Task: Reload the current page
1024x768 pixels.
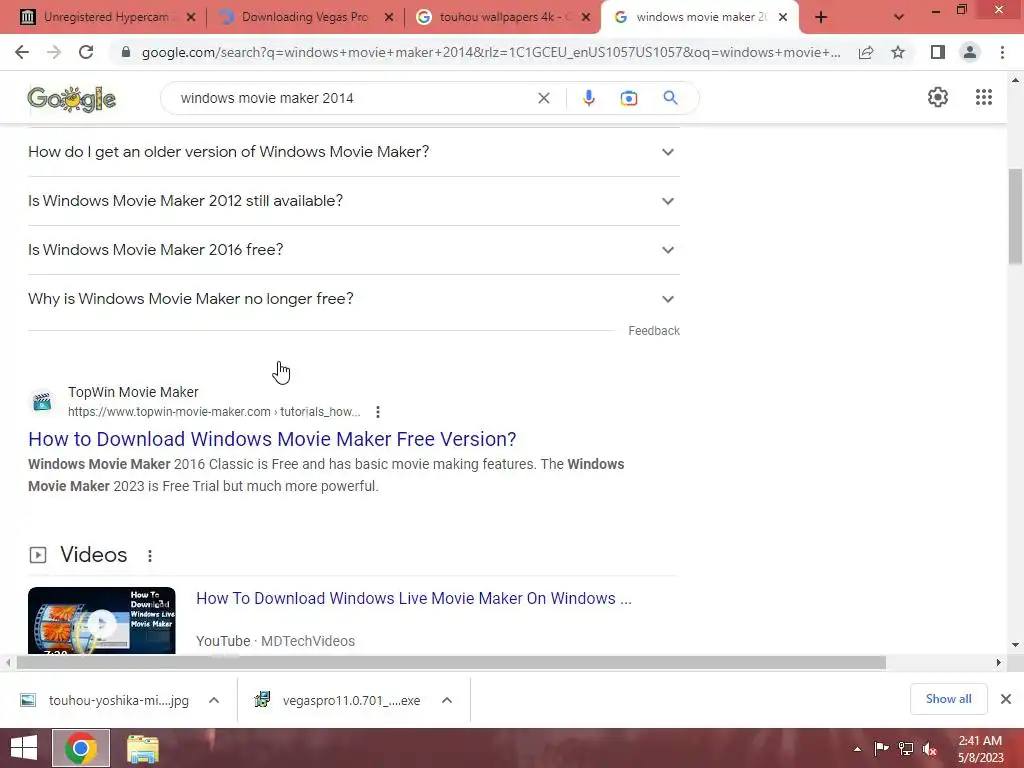Action: click(86, 52)
